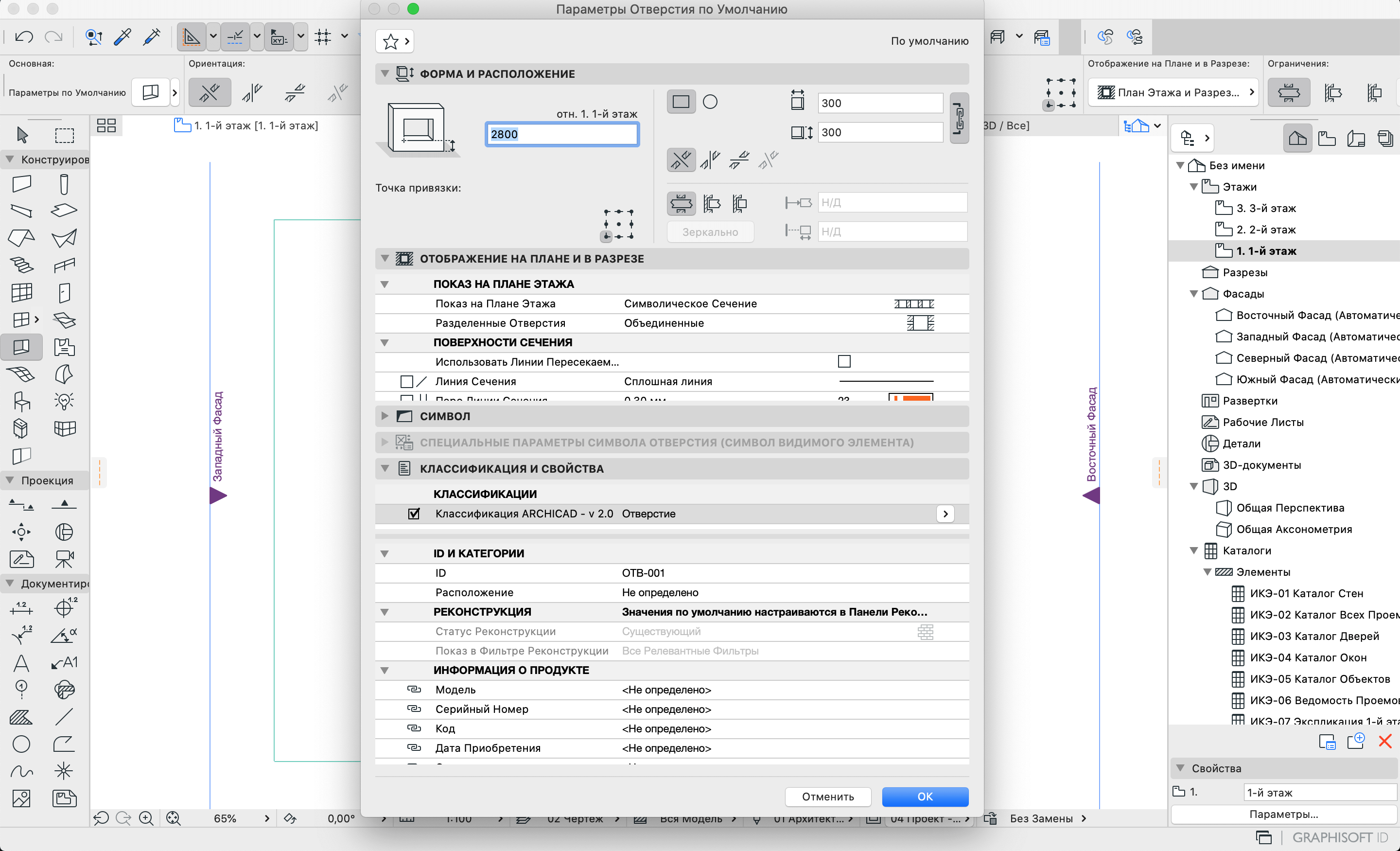Select second orientation option in dialog
Image resolution: width=1400 pixels, height=851 pixels.
710,160
